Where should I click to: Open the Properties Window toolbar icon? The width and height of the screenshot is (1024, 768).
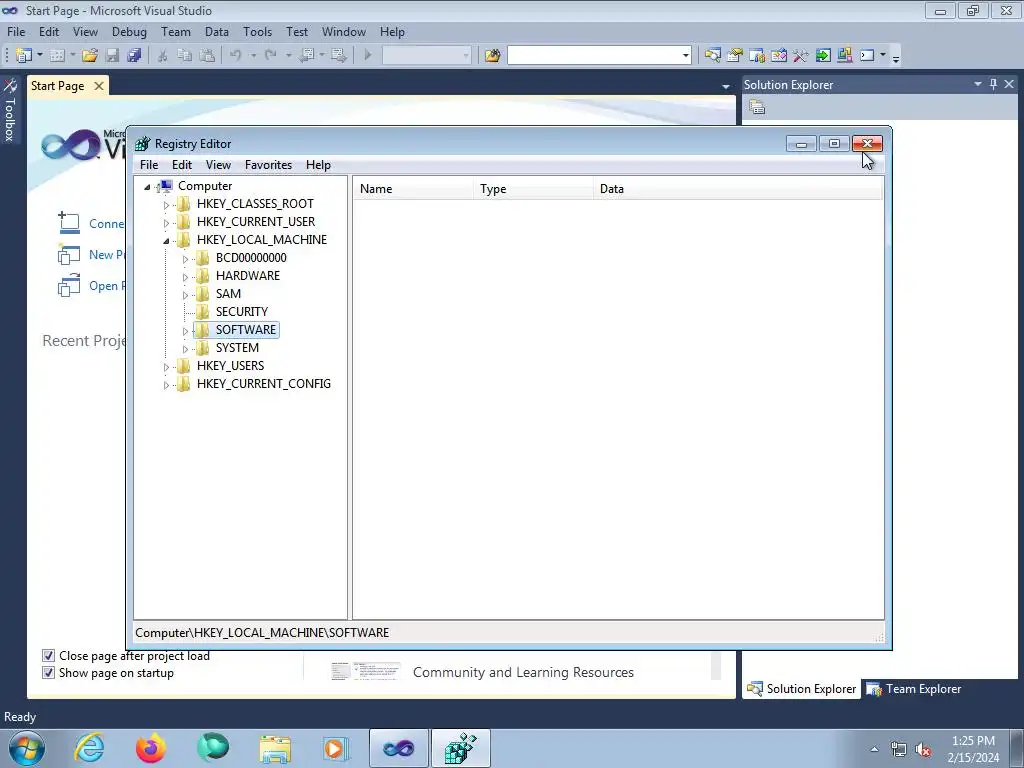(735, 56)
